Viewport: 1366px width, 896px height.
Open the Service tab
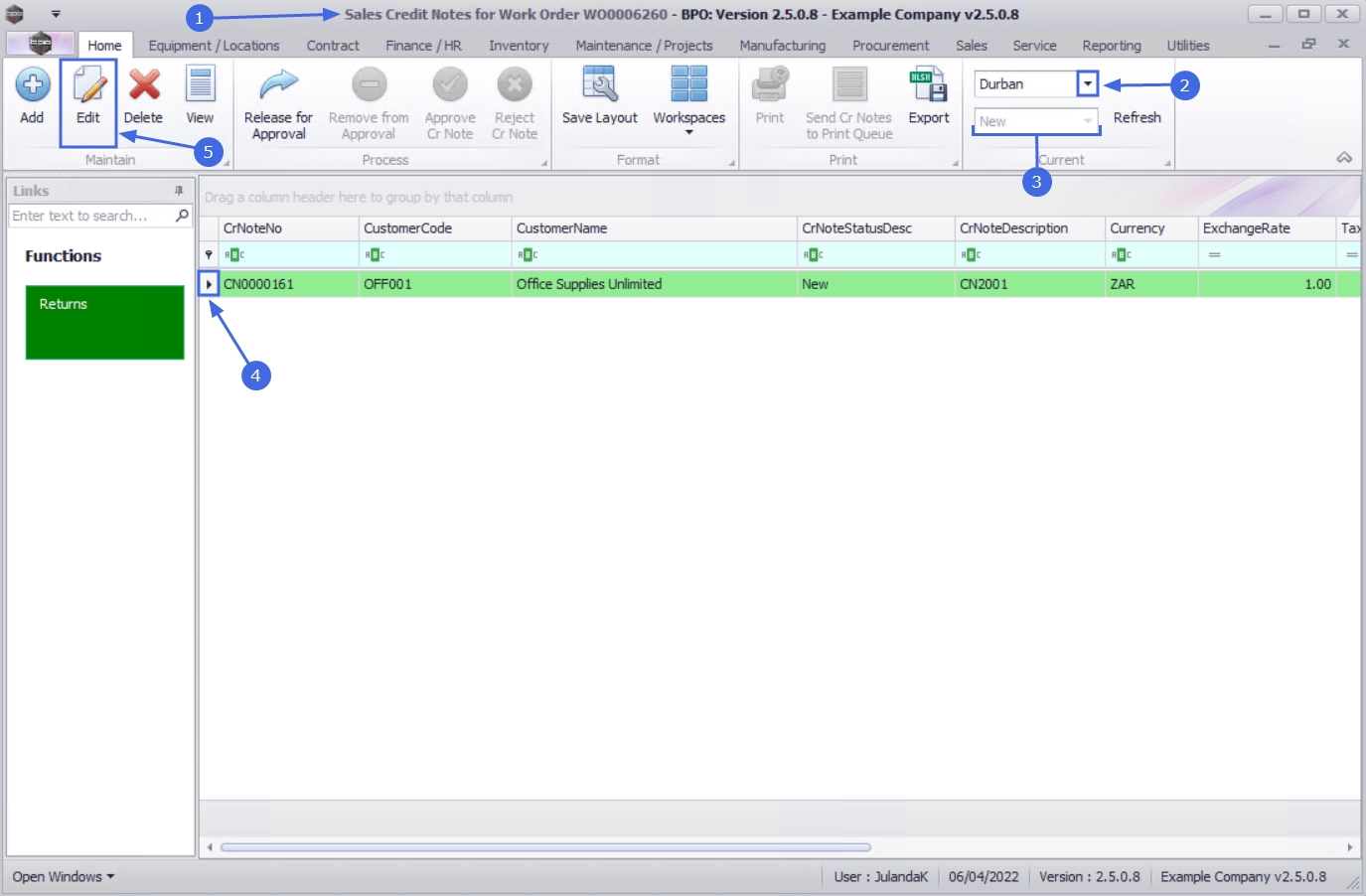1034,46
